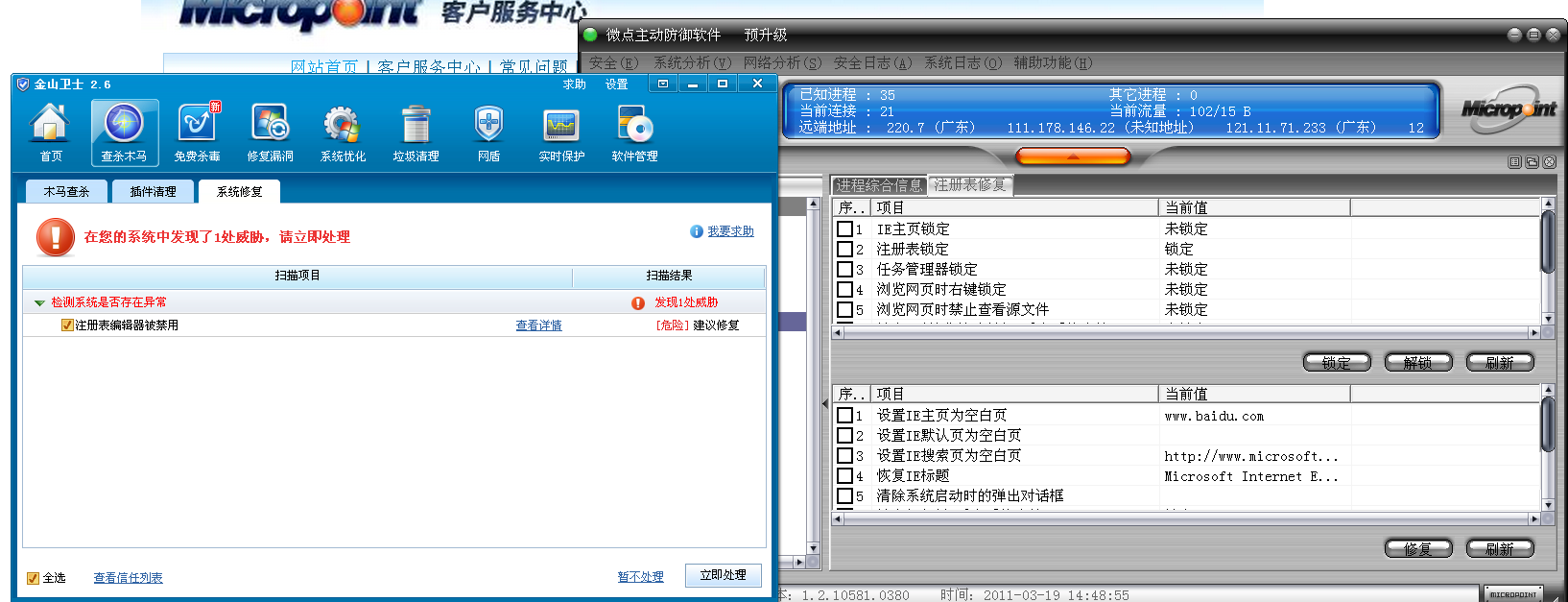
Task: Open the 网盾 web shield icon
Action: coord(488,132)
